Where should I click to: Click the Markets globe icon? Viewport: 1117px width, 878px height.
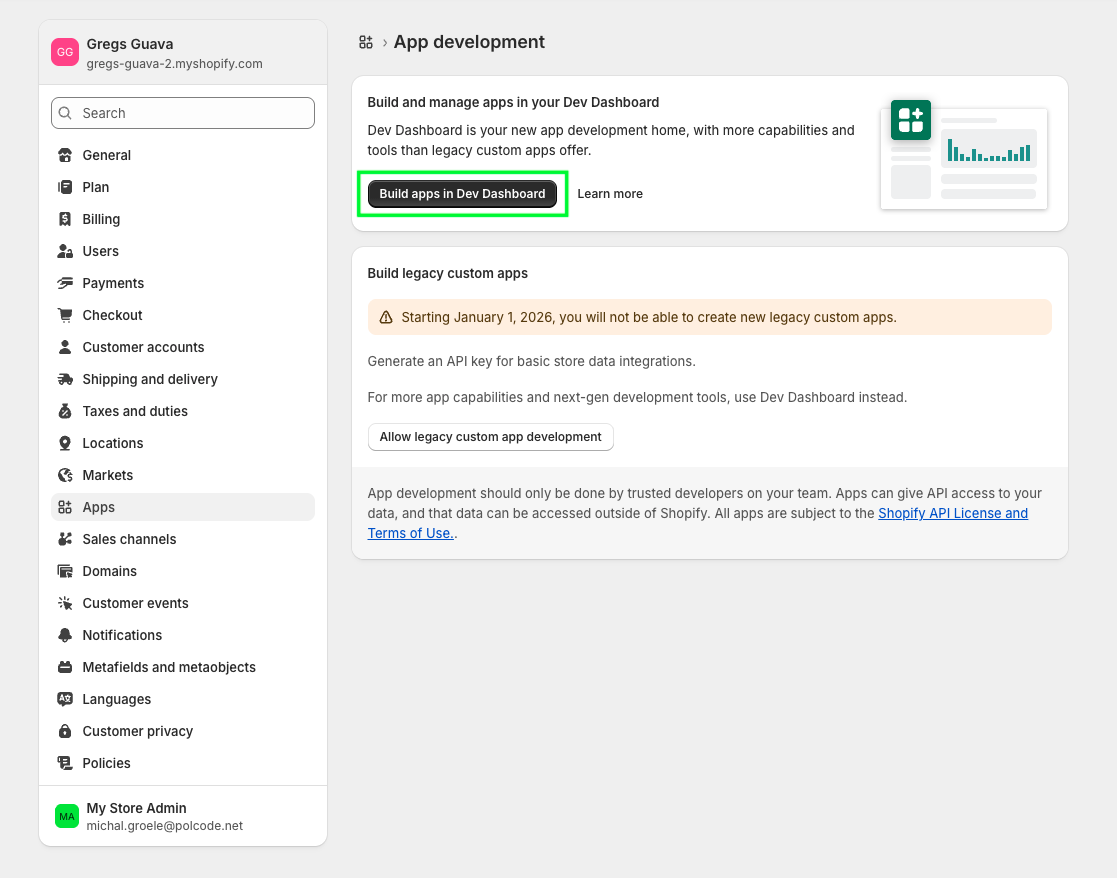(x=65, y=475)
